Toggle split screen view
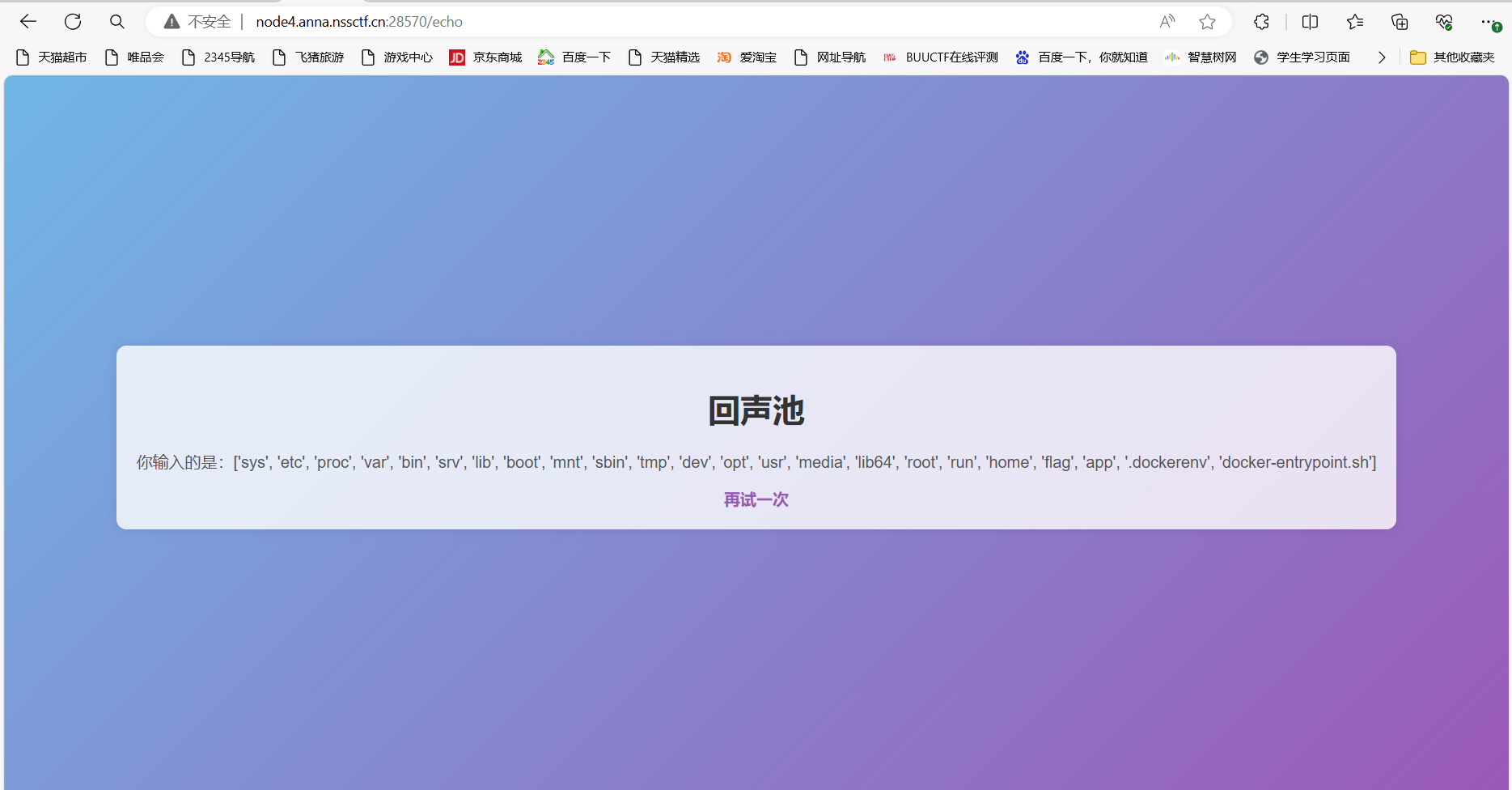1512x790 pixels. tap(1311, 22)
